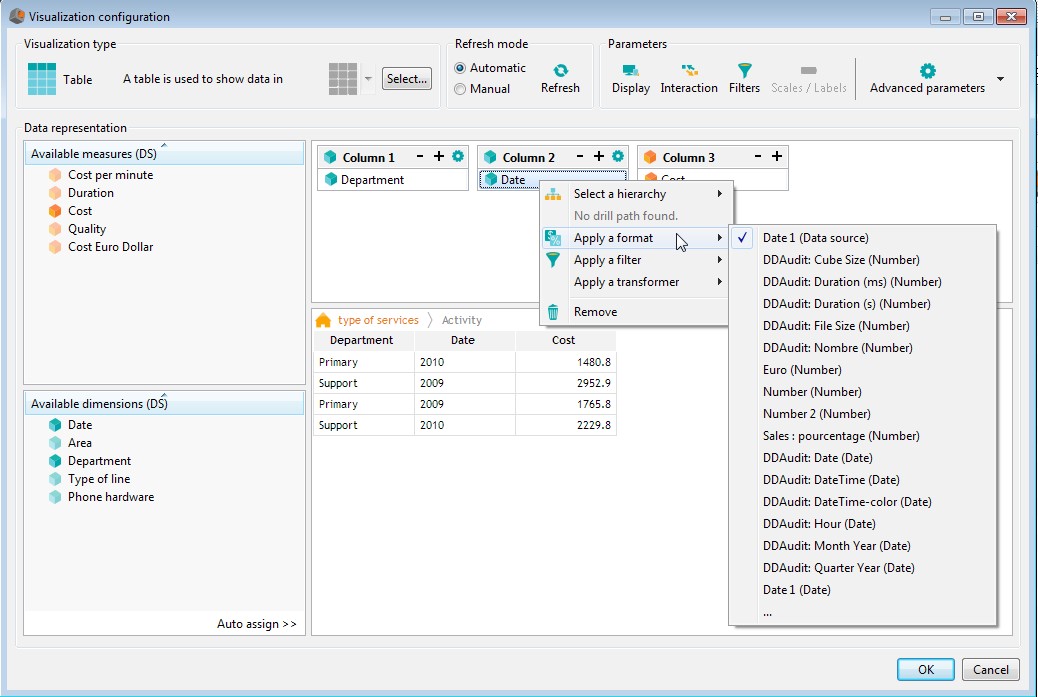The image size is (1038, 697).
Task: Open the visualization type dropdown arrow
Action: pyautogui.click(x=368, y=79)
